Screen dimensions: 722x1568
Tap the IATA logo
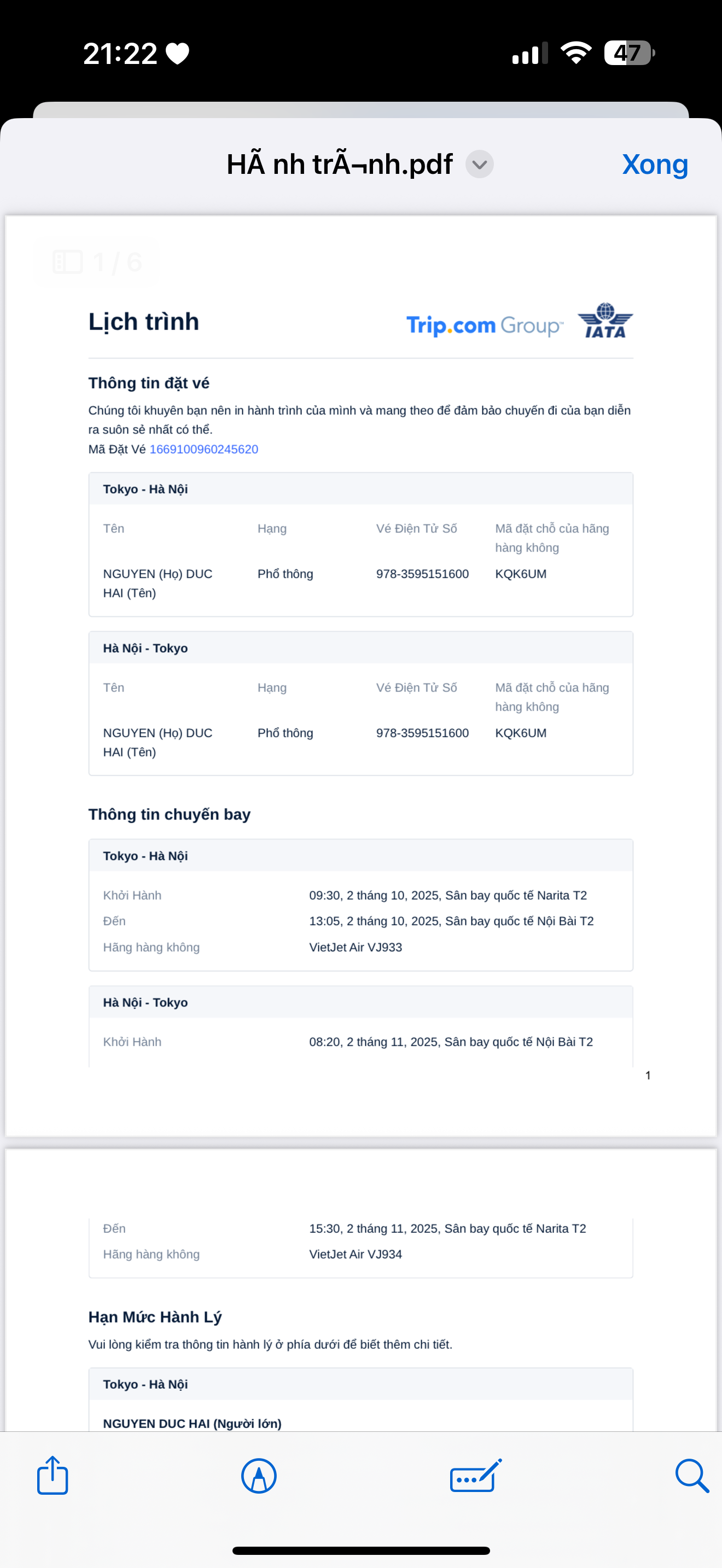point(605,321)
